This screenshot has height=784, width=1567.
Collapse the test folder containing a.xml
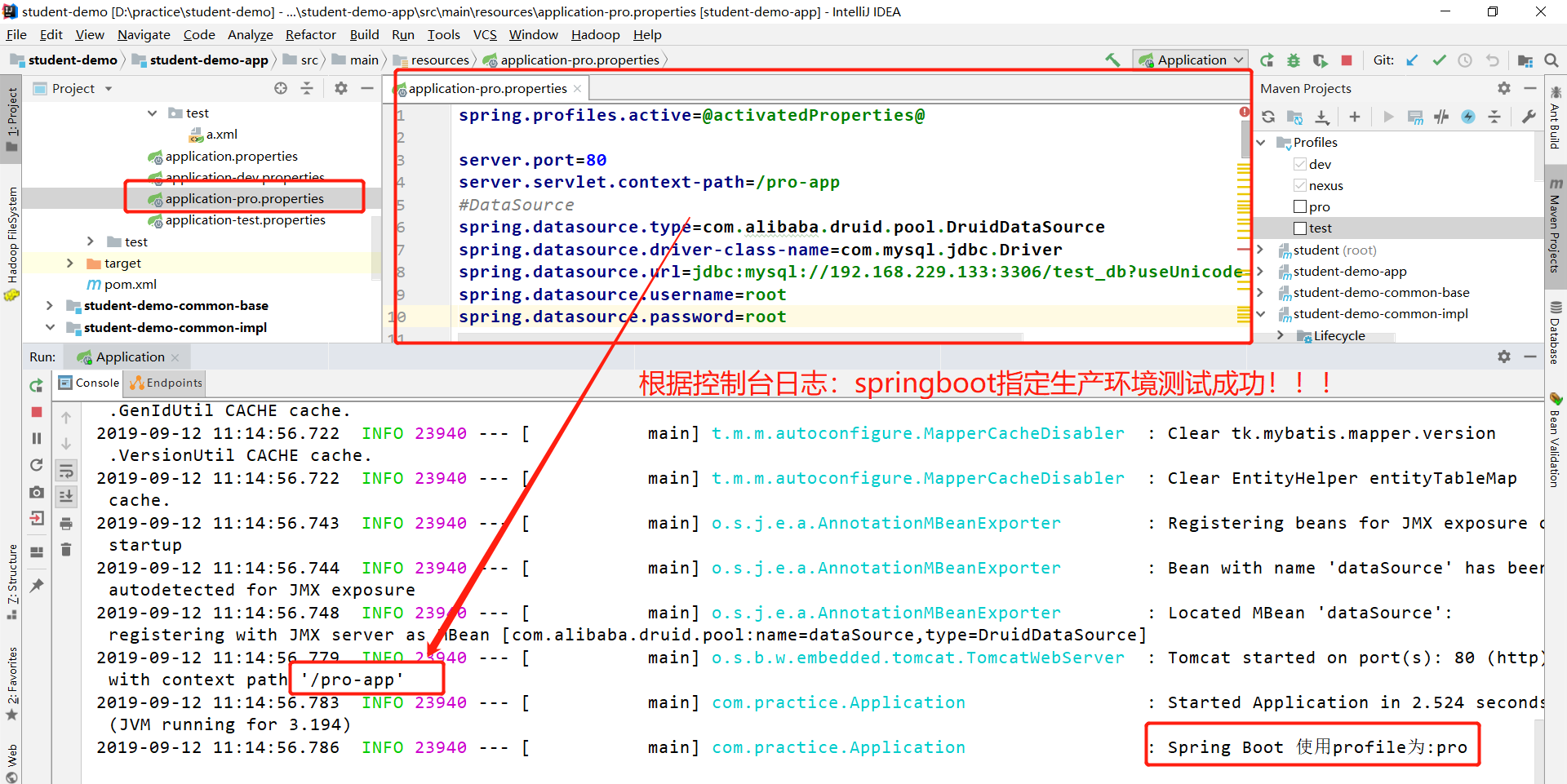153,113
